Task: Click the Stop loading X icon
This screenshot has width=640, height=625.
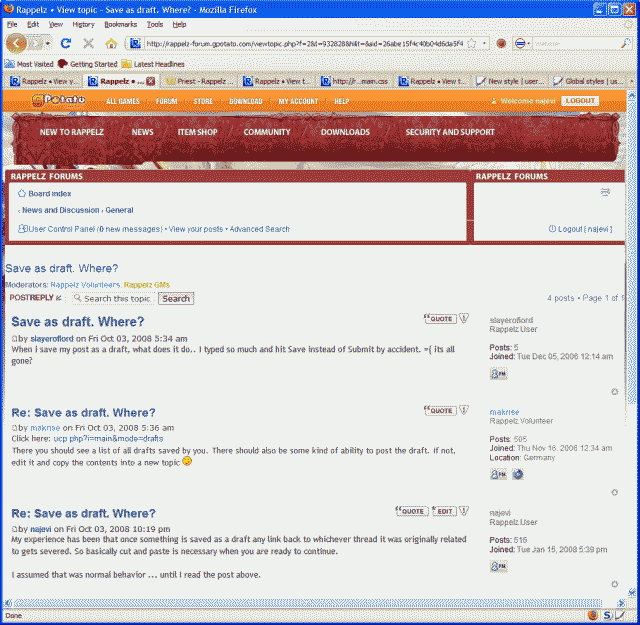Action: tap(88, 43)
